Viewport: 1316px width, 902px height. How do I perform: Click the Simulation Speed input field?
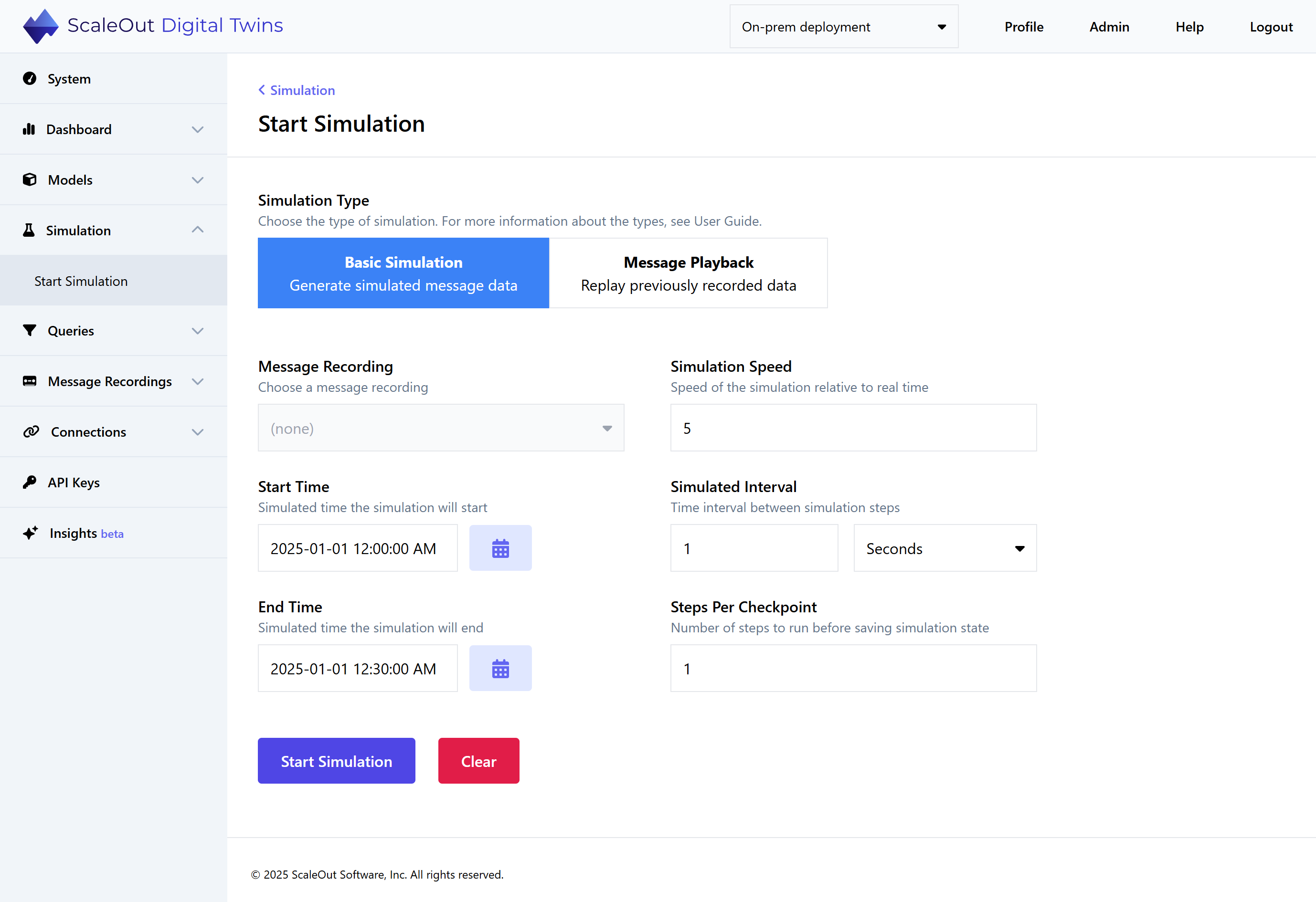click(853, 428)
